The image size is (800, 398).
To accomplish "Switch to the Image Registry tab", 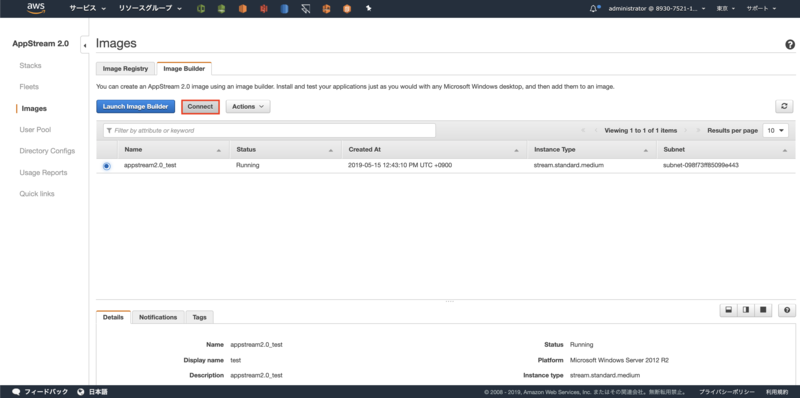I will coord(126,68).
